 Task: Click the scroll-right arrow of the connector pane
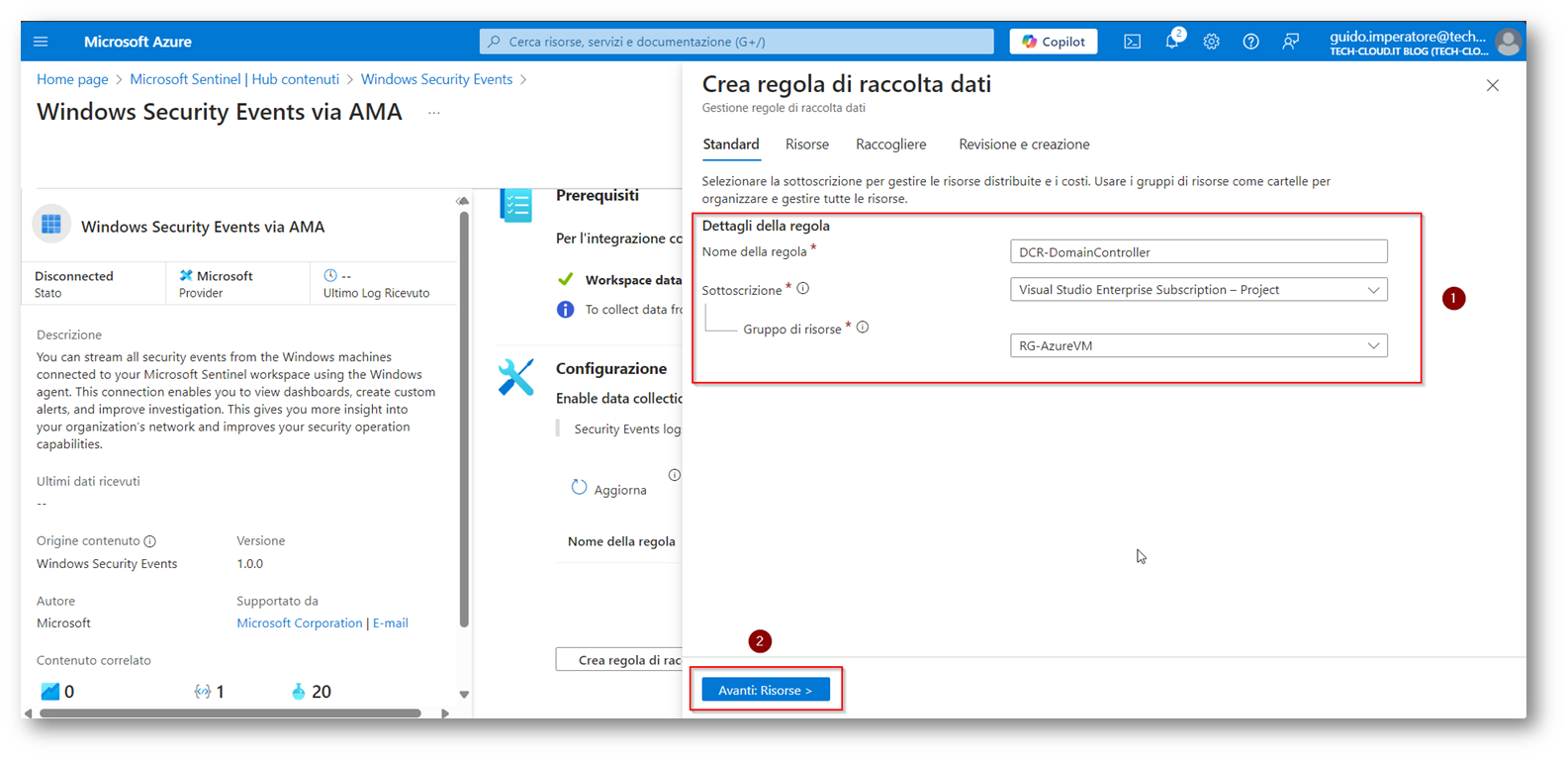445,712
